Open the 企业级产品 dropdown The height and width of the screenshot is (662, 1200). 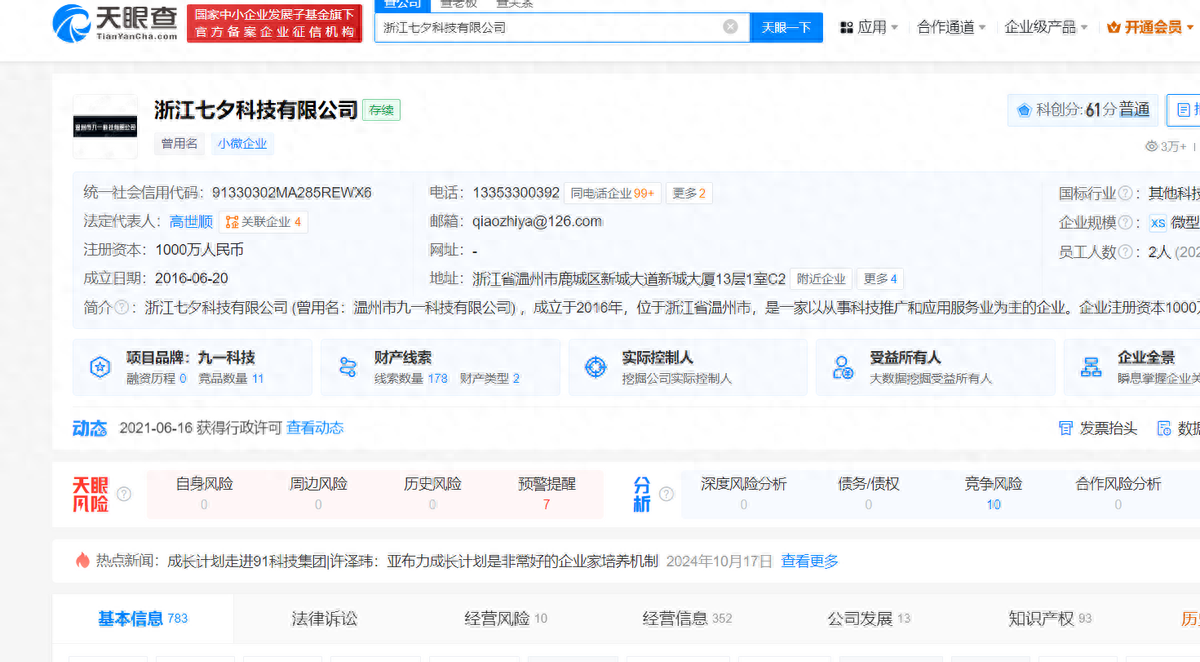pos(1045,27)
